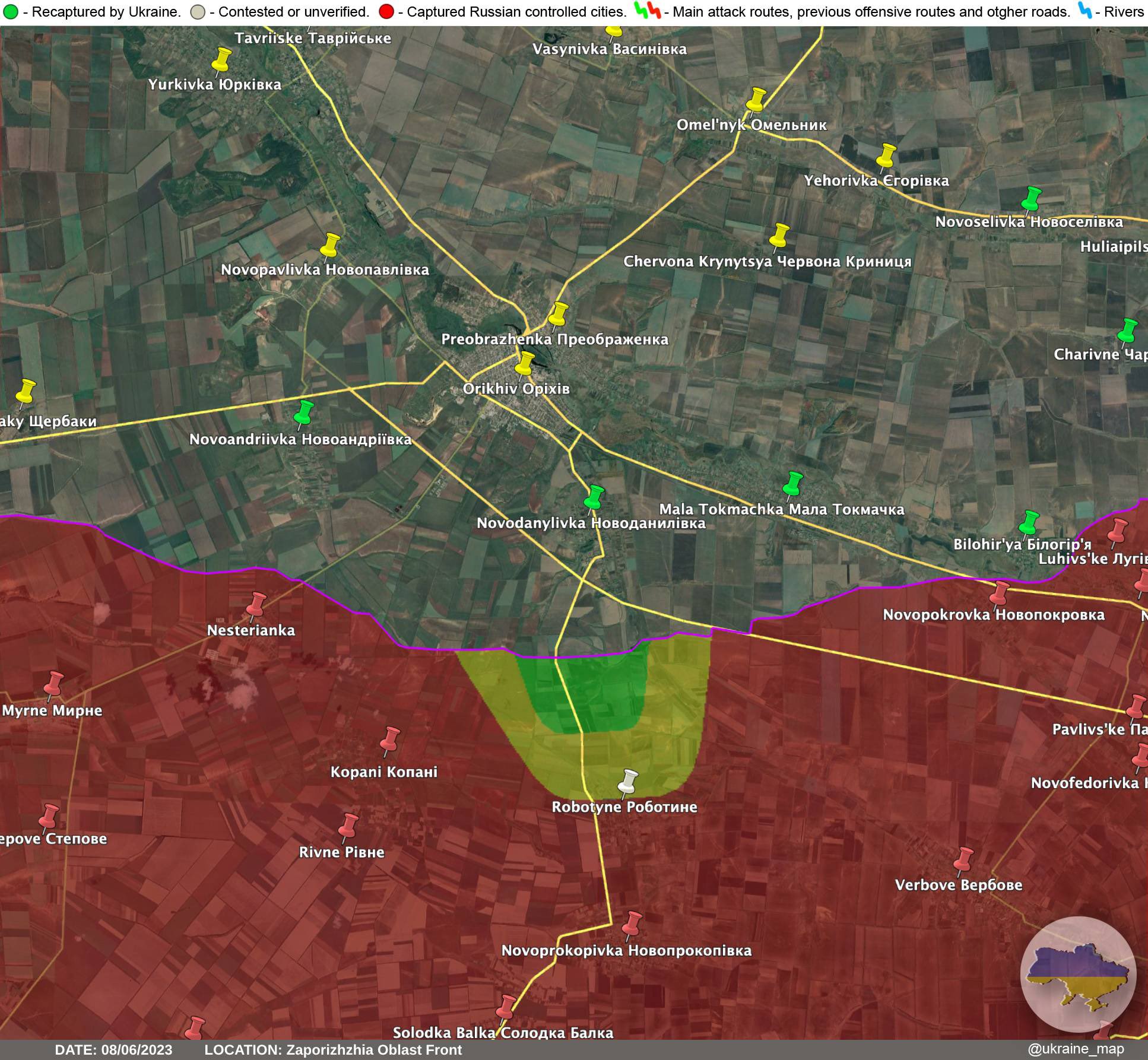
Task: Click the gray Contested legend circle
Action: tap(198, 12)
